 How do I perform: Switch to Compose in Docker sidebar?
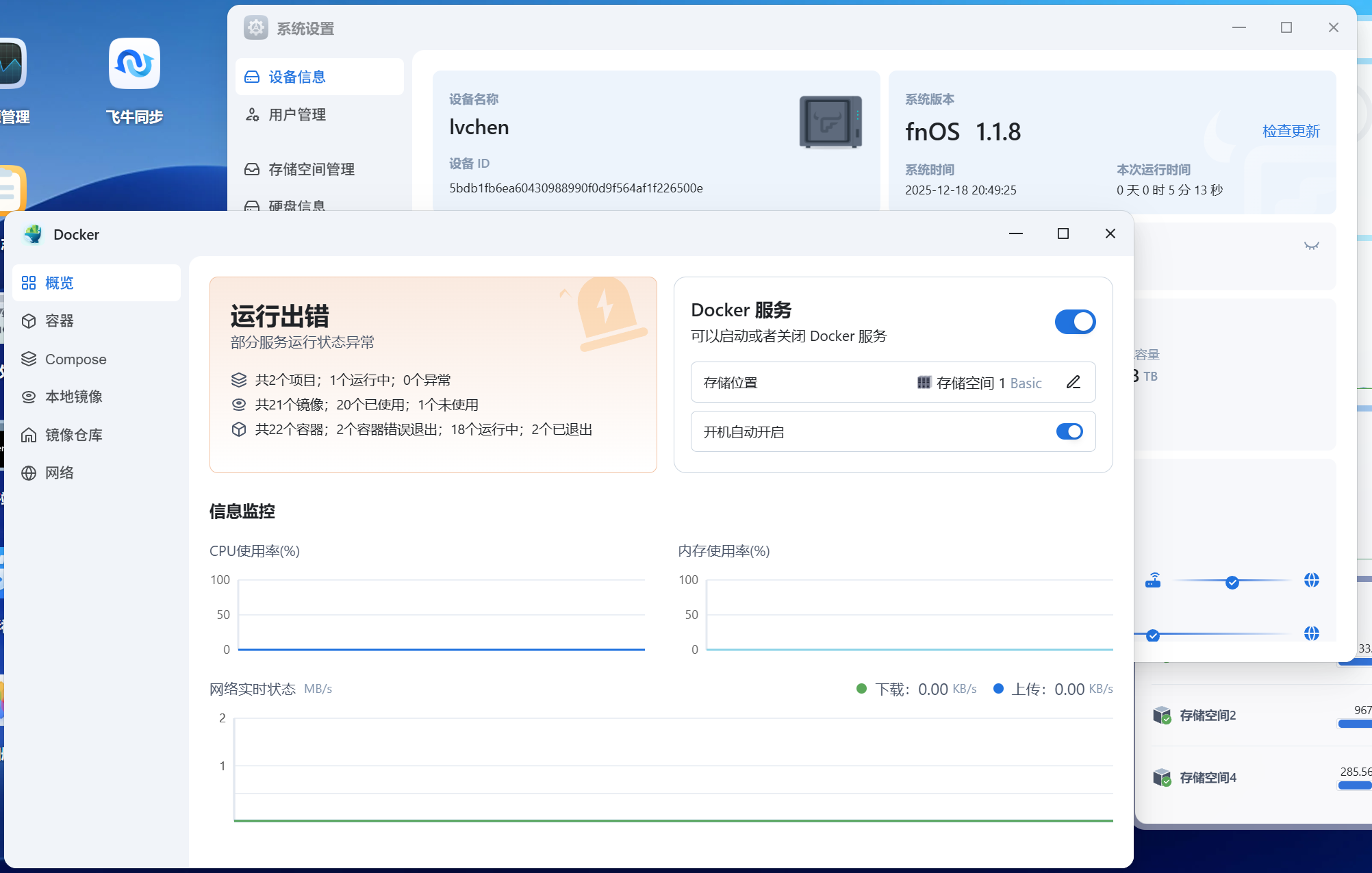tap(75, 359)
